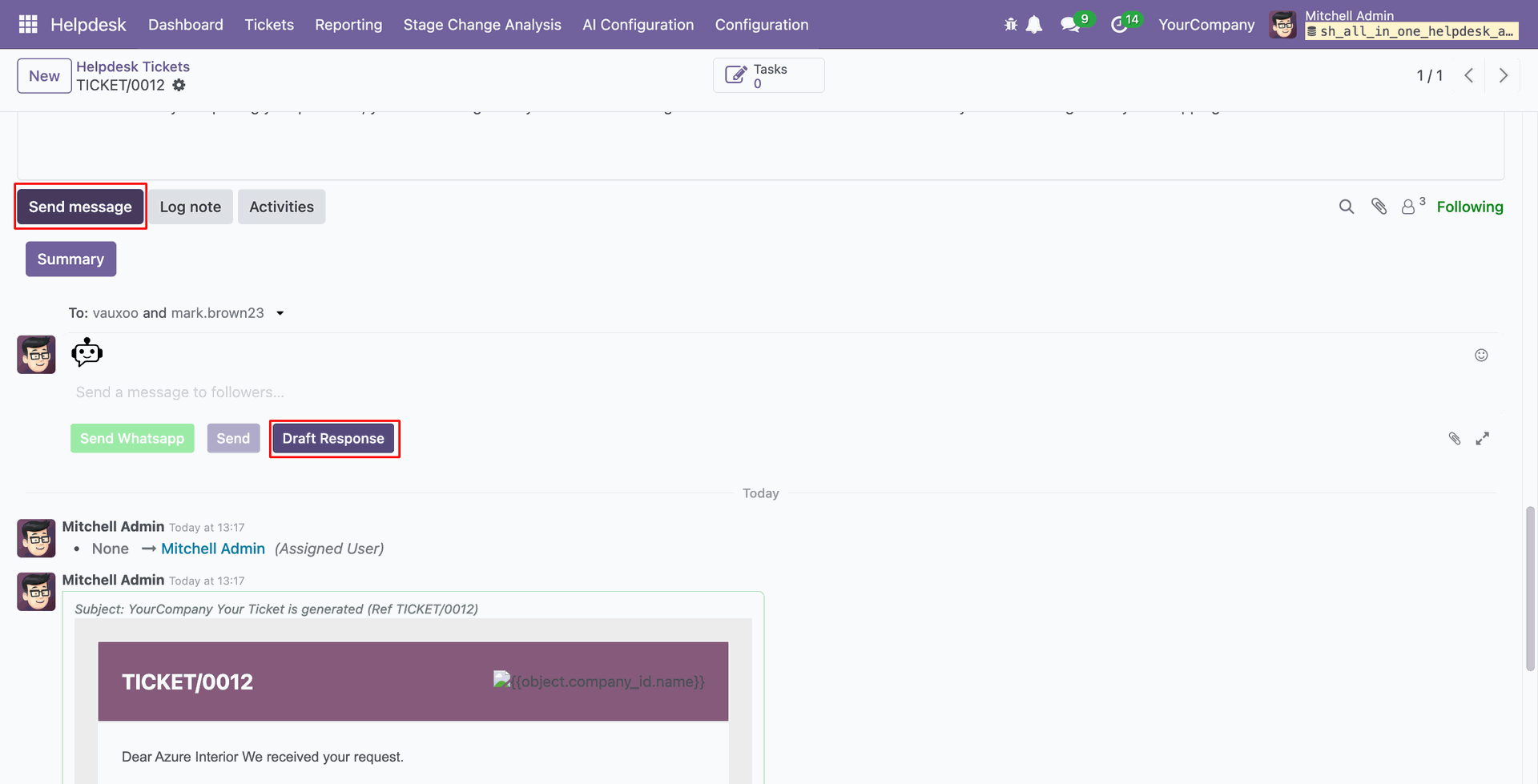Click the Draft Response button
1538x784 pixels.
coord(333,439)
